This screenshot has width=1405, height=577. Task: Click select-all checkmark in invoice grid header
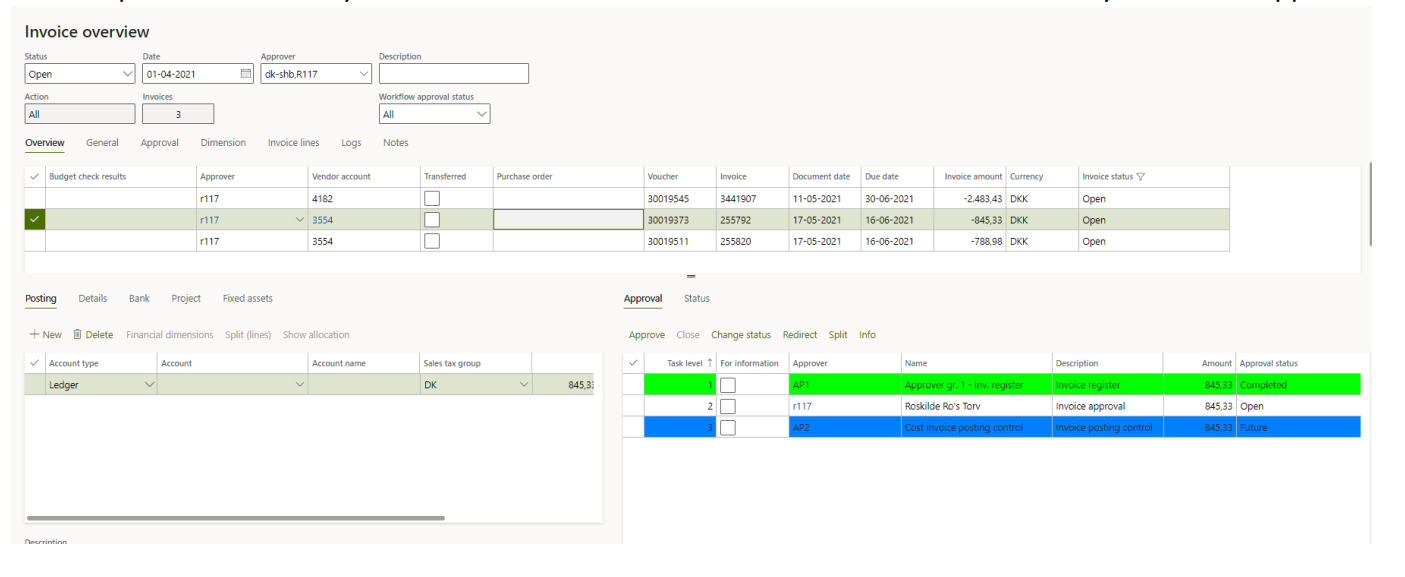pyautogui.click(x=35, y=177)
